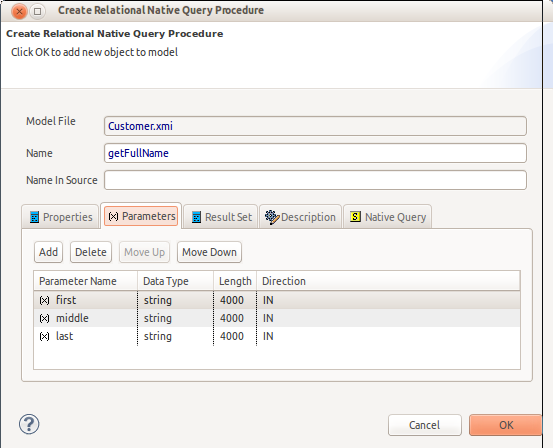553x448 pixels.
Task: Click the empty Name In Source field
Action: [315, 180]
